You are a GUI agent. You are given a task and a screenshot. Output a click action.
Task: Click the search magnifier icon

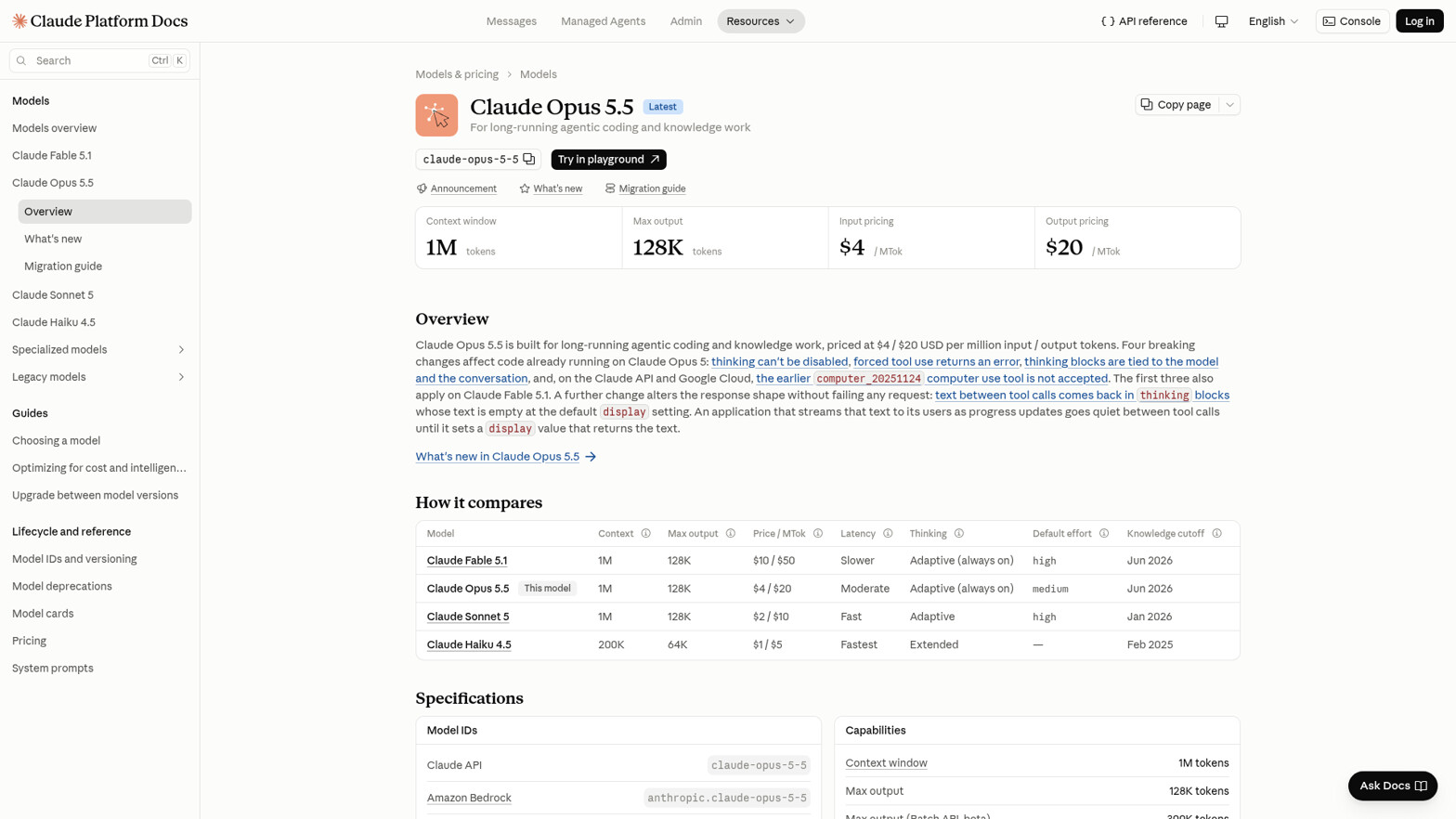tap(21, 61)
